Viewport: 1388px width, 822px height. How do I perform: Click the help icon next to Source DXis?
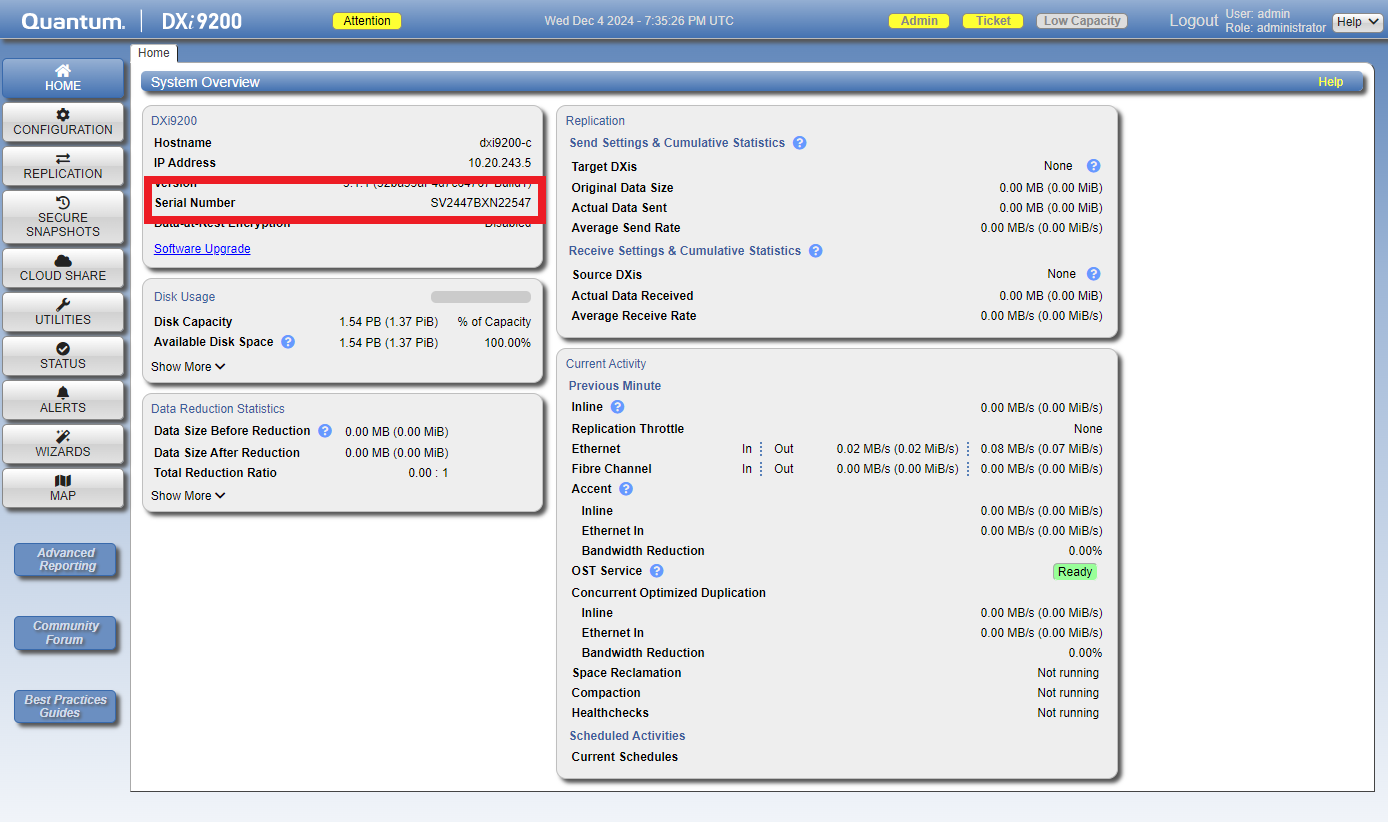click(x=1093, y=274)
